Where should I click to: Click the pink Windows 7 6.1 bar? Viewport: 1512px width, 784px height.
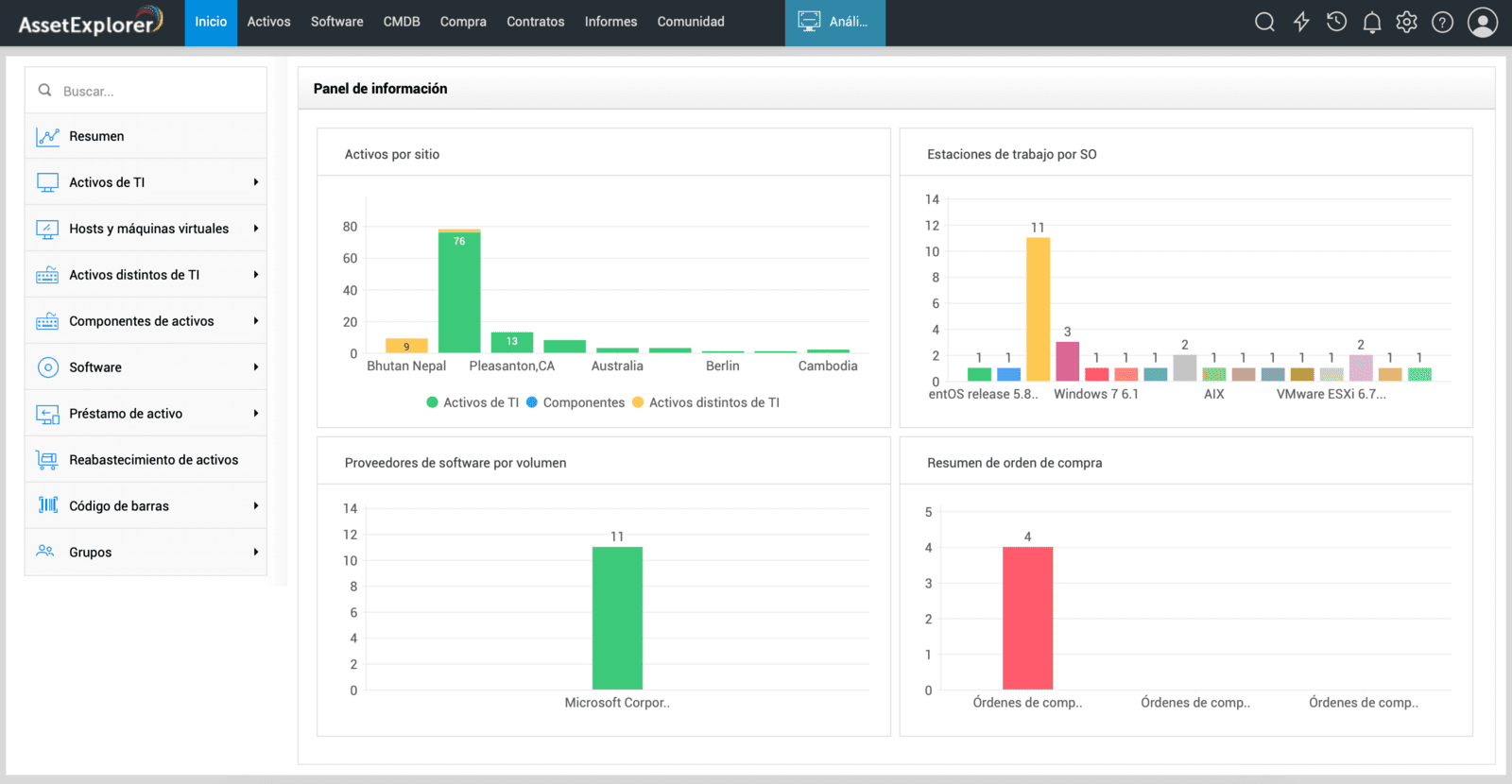pos(1067,362)
